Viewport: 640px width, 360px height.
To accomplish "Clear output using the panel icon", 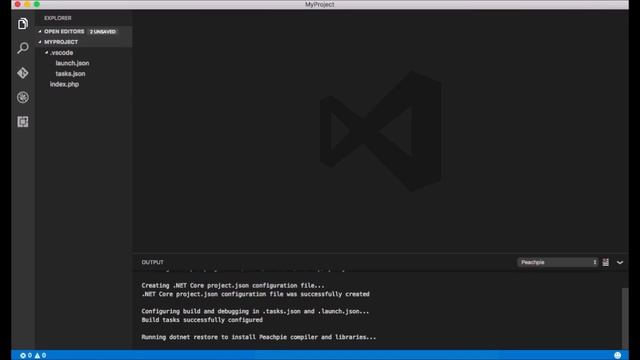I will [606, 262].
